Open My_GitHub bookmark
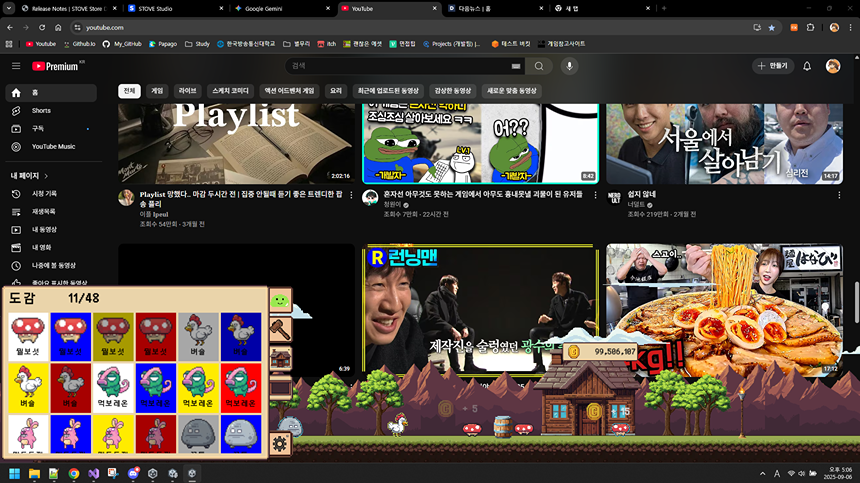The width and height of the screenshot is (860, 483). click(122, 44)
